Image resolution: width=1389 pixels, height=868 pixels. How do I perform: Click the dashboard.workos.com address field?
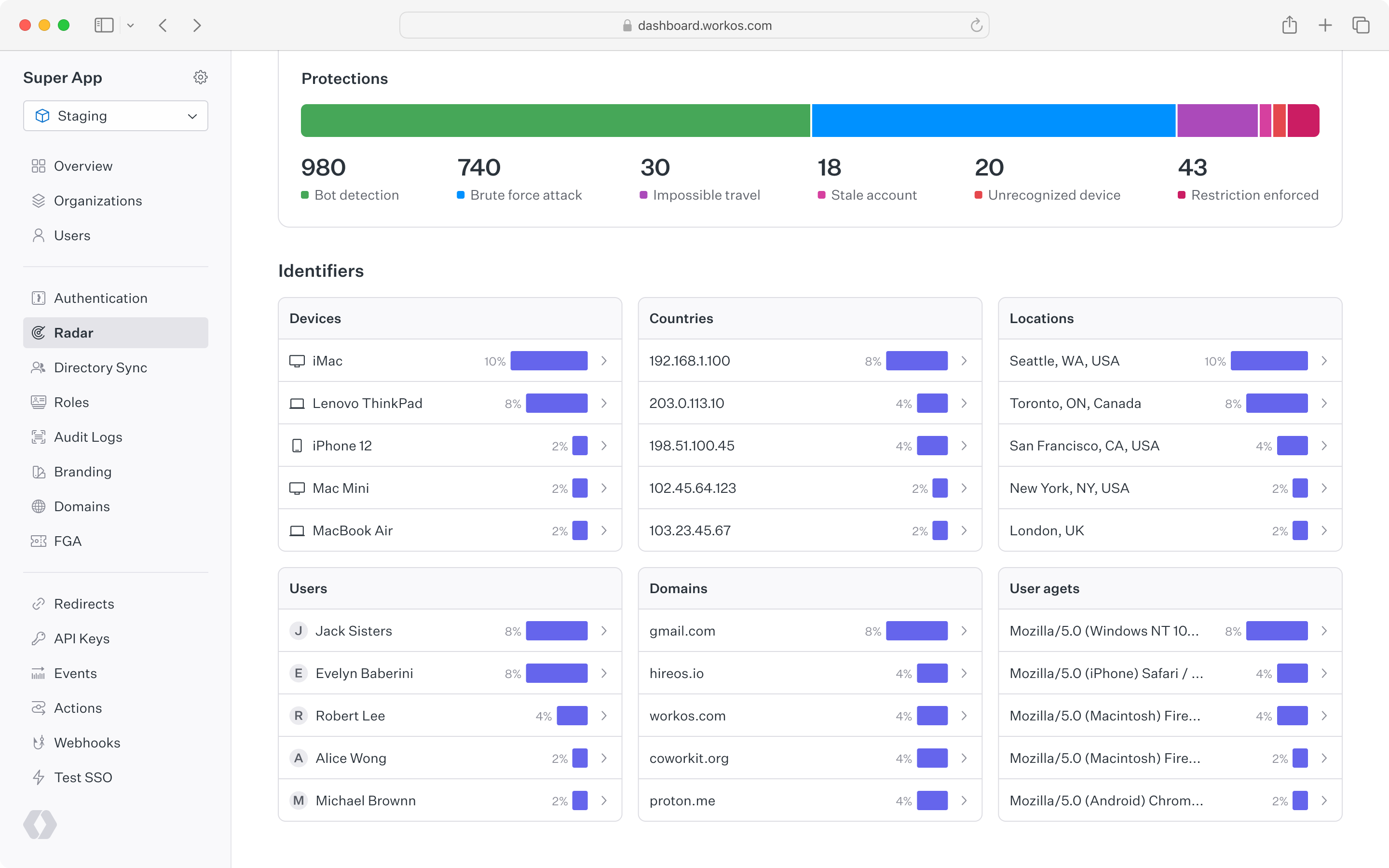704,25
